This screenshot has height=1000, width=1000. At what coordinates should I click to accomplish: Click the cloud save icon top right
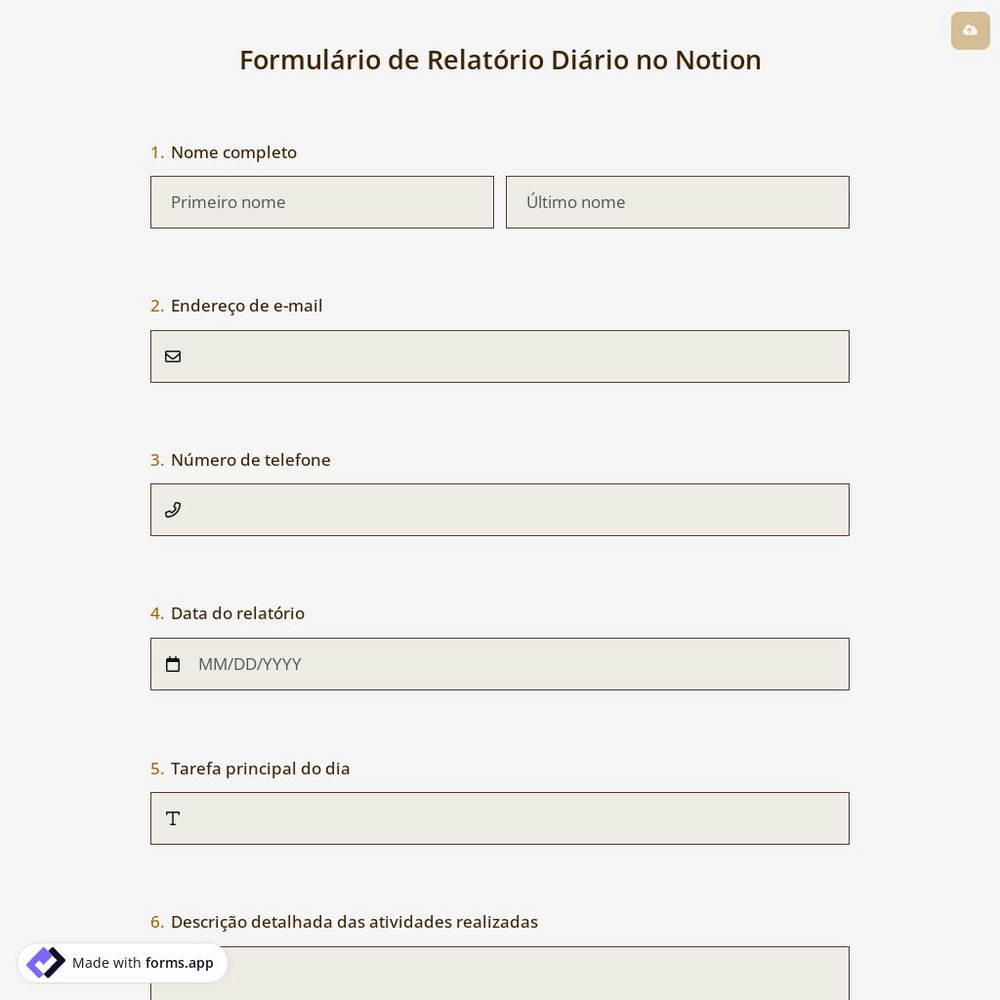970,30
